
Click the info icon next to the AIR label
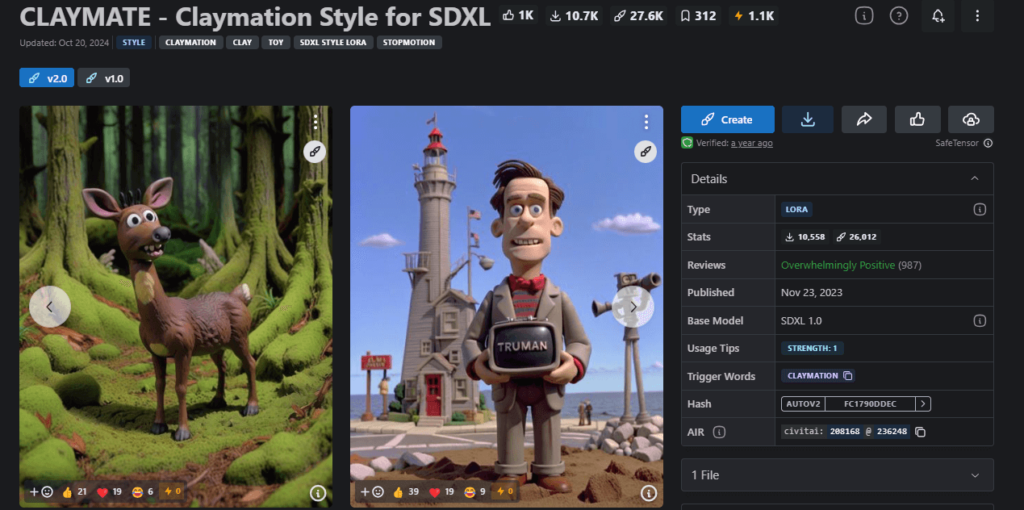pos(719,432)
